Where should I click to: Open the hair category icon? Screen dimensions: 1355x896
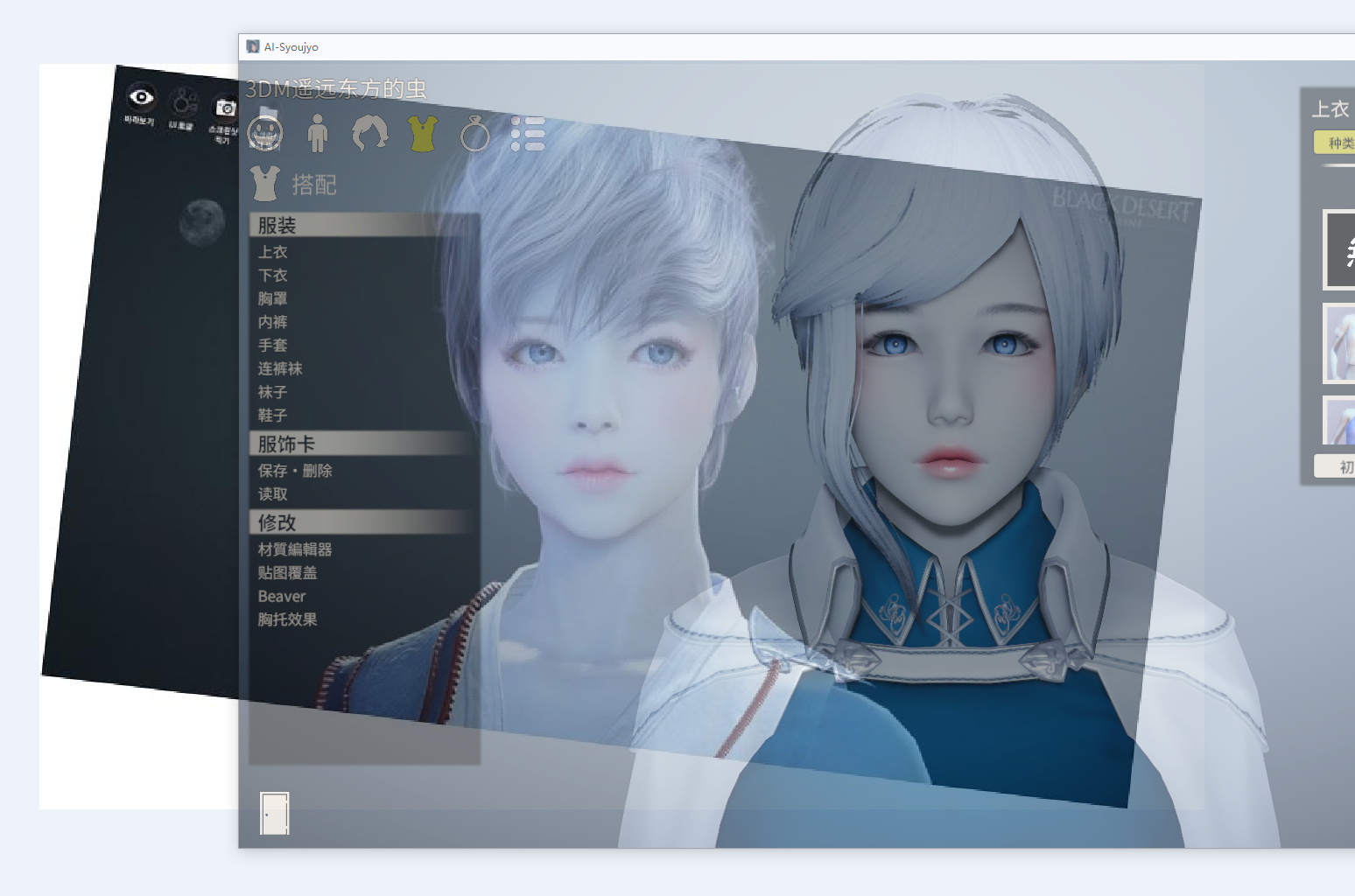tap(369, 134)
